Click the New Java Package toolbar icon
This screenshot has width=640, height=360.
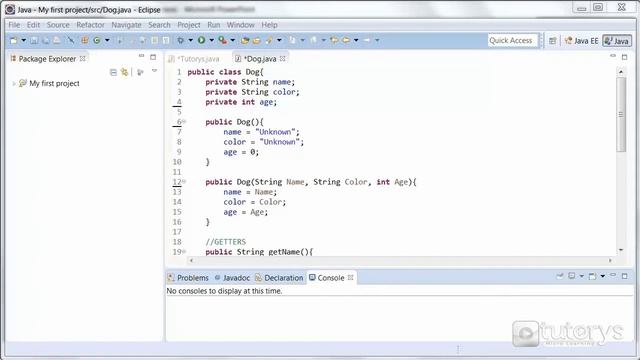[84, 40]
